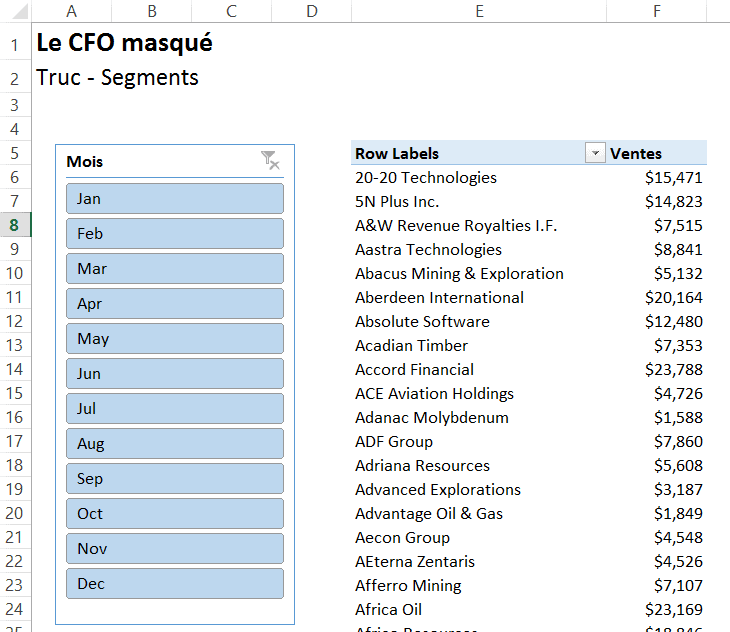The height and width of the screenshot is (632, 730).
Task: Choose Jul in the month slicer
Action: point(175,408)
